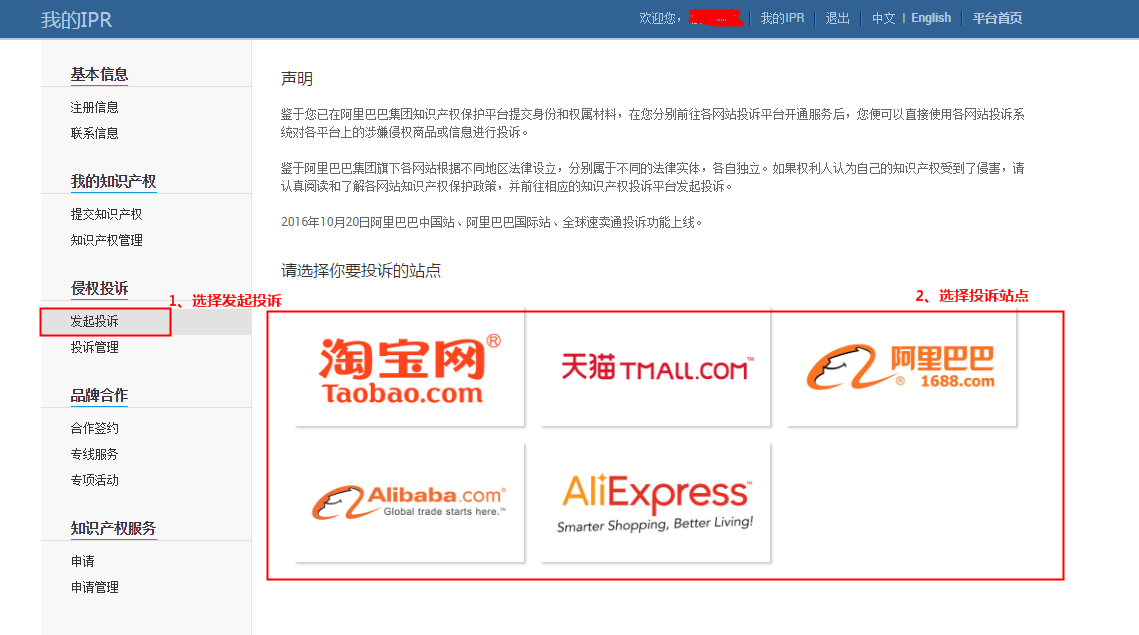The height and width of the screenshot is (635, 1139).
Task: Switch language to English in header
Action: point(931,18)
